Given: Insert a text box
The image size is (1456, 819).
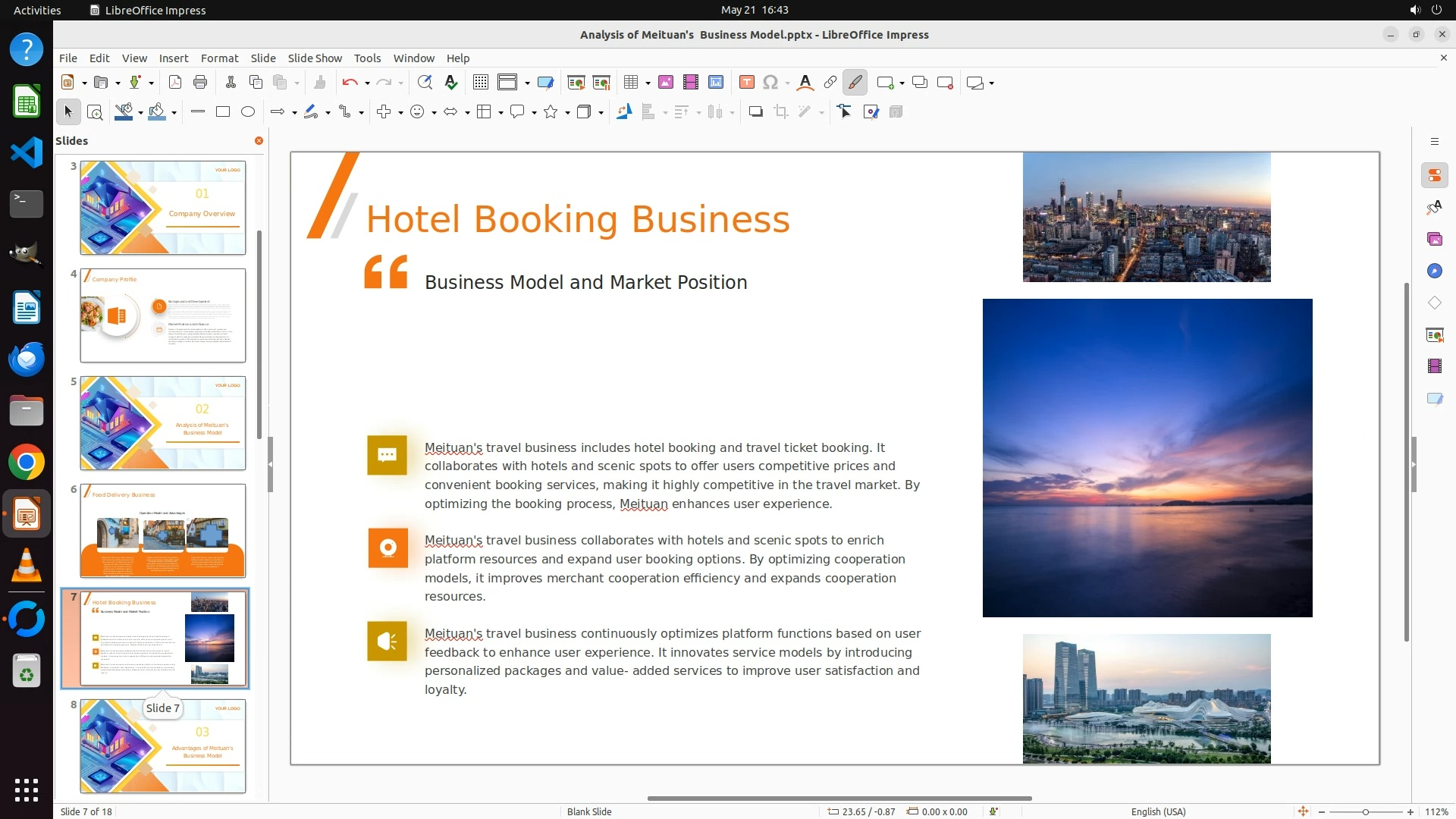Looking at the screenshot, I should click(746, 83).
